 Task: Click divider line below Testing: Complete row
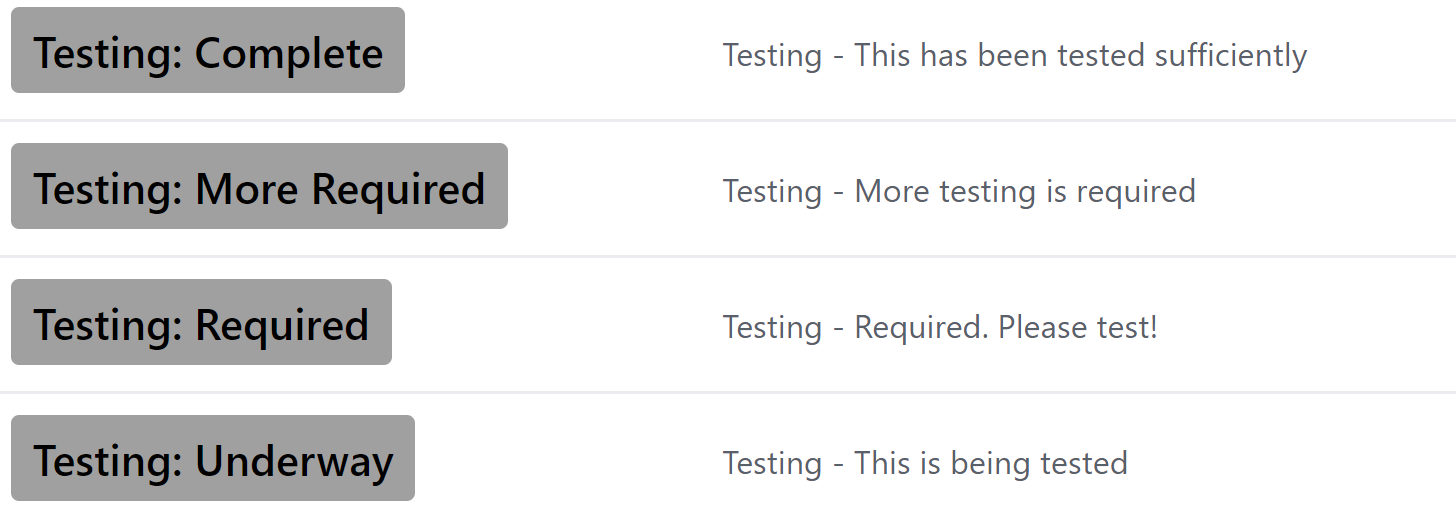coord(728,121)
